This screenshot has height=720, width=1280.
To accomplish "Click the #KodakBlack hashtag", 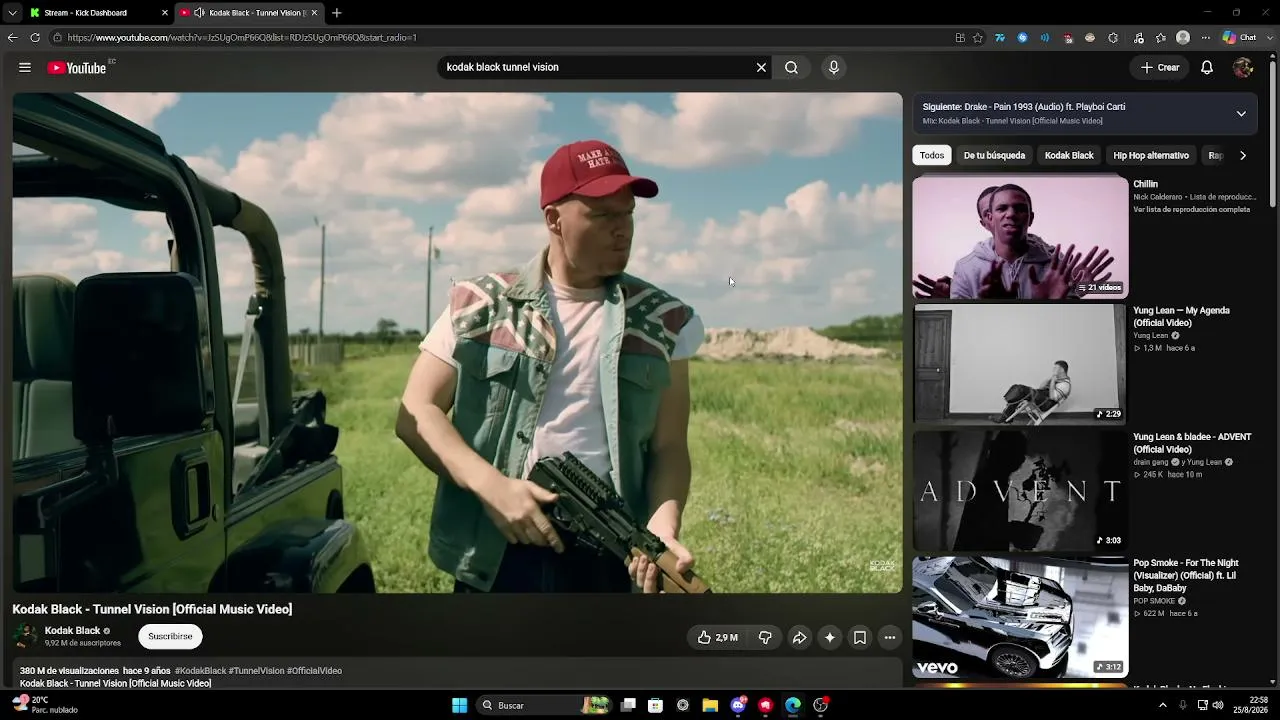I will coord(200,671).
